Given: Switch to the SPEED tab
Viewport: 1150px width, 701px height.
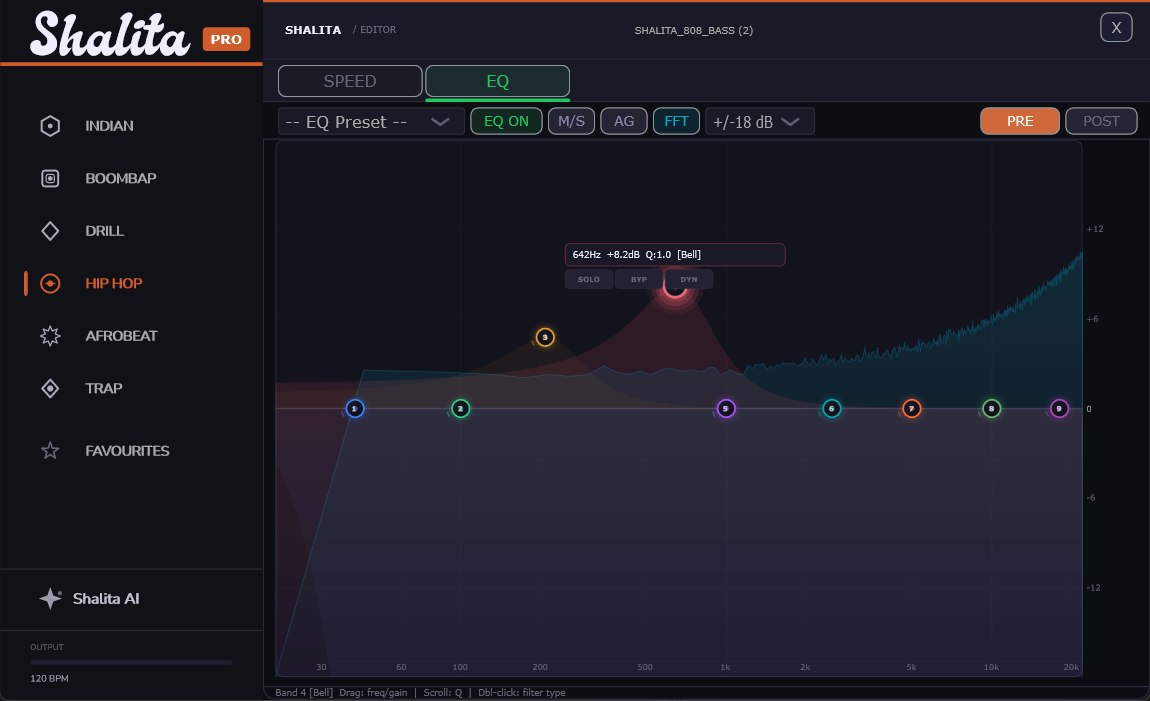Looking at the screenshot, I should [350, 81].
